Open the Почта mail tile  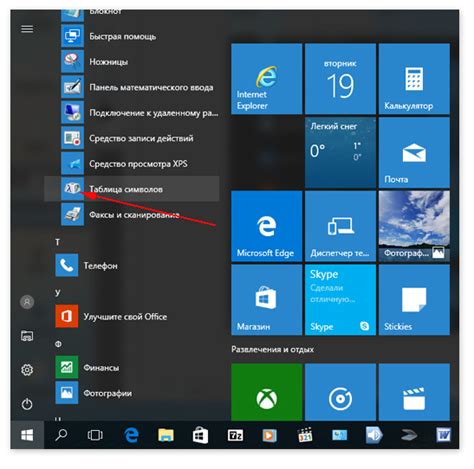(414, 152)
